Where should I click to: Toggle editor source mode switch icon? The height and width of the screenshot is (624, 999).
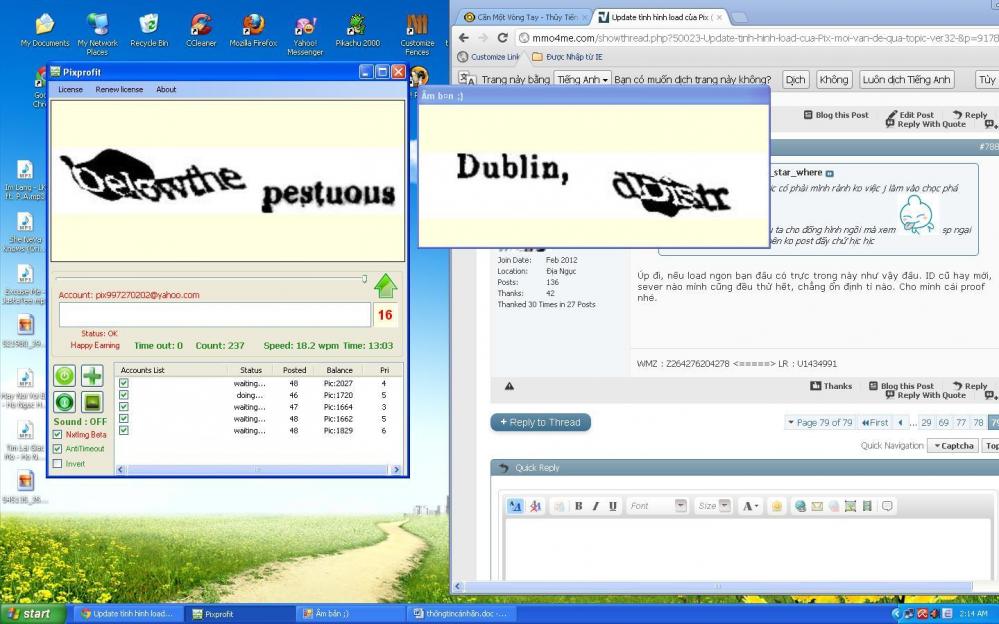point(515,505)
